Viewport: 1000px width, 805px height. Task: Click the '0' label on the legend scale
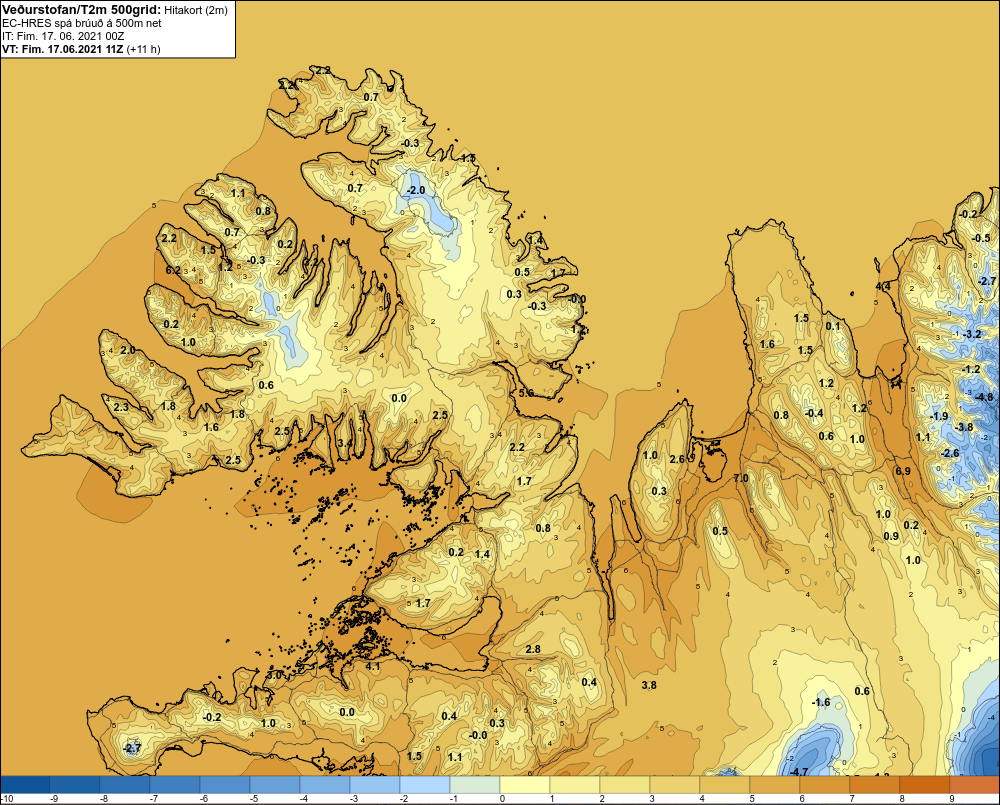pyautogui.click(x=503, y=798)
